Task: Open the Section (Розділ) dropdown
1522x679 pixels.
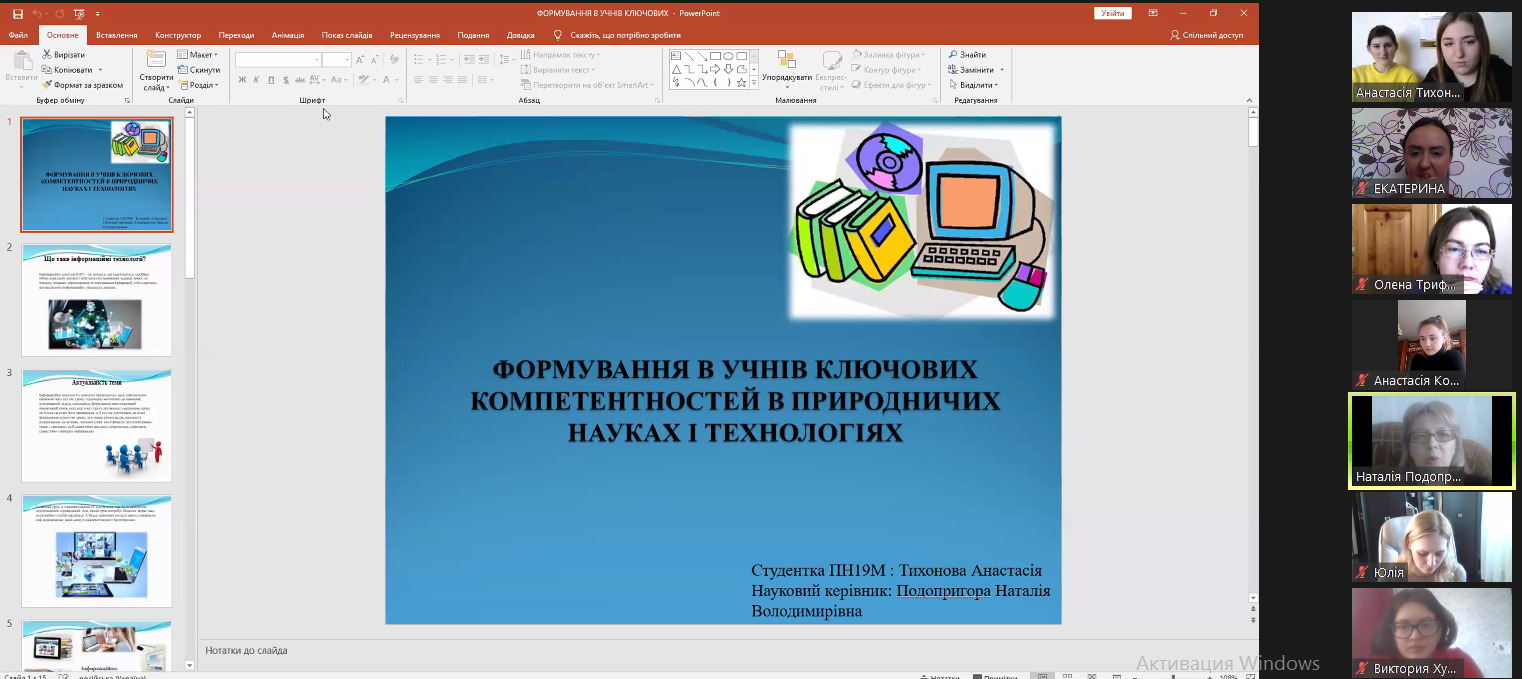Action: [197, 85]
